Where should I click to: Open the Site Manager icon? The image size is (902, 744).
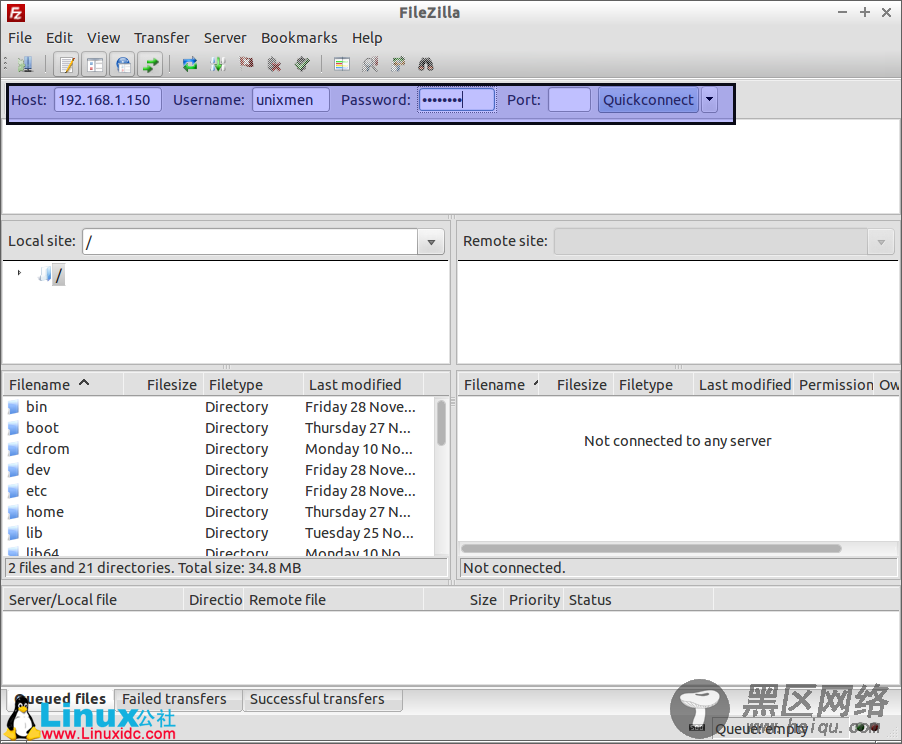[25, 64]
